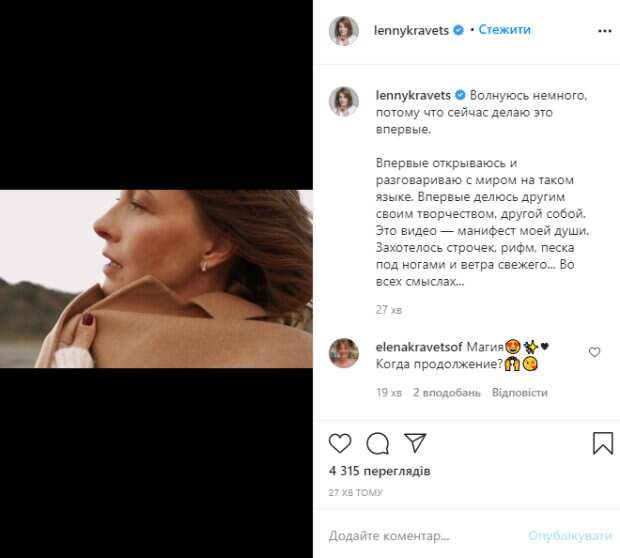Publish comment with Опублікувати
Viewport: 620px width, 558px height.
570,536
